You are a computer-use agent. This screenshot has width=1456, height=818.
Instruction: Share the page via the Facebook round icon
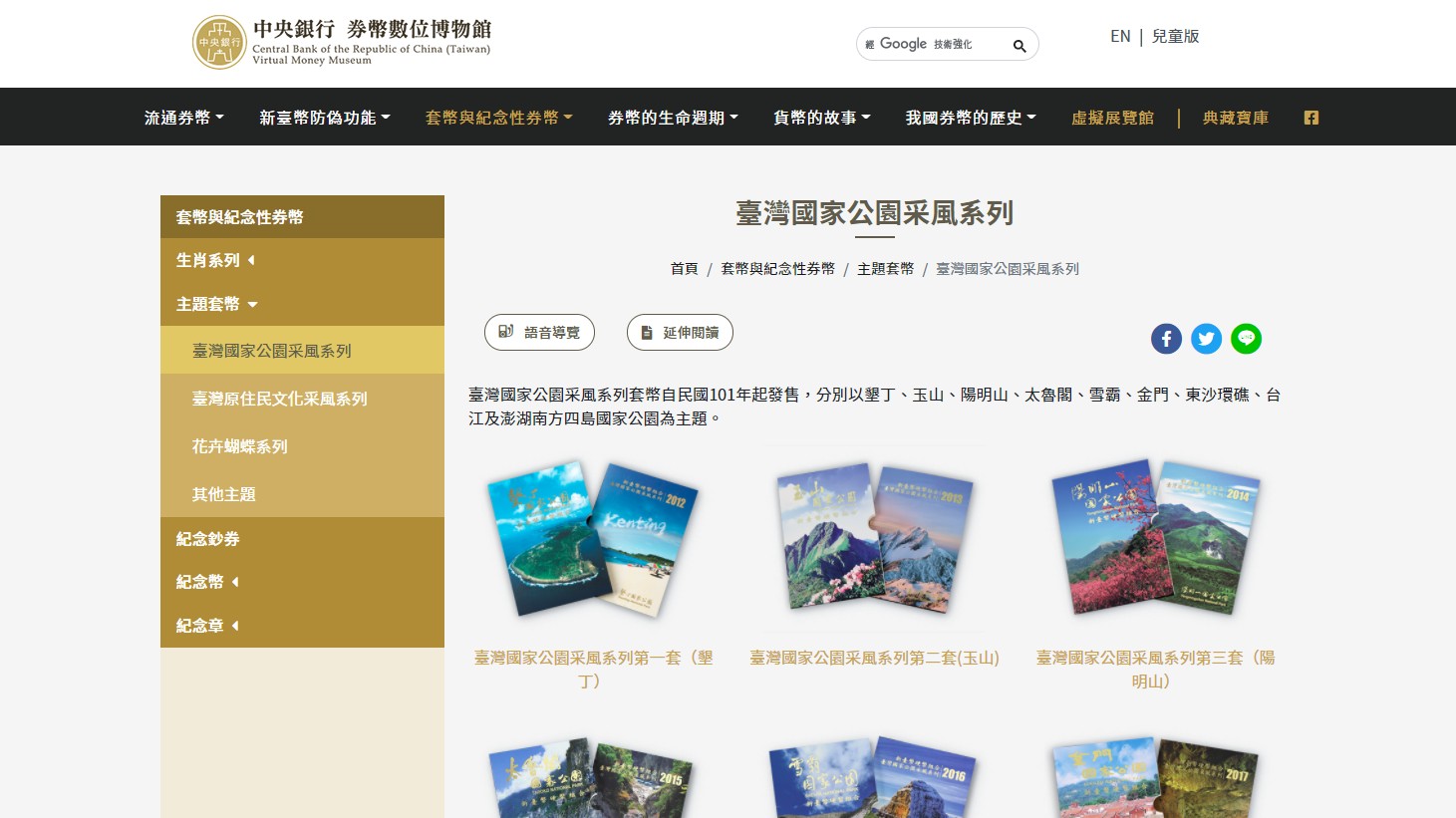(x=1166, y=339)
